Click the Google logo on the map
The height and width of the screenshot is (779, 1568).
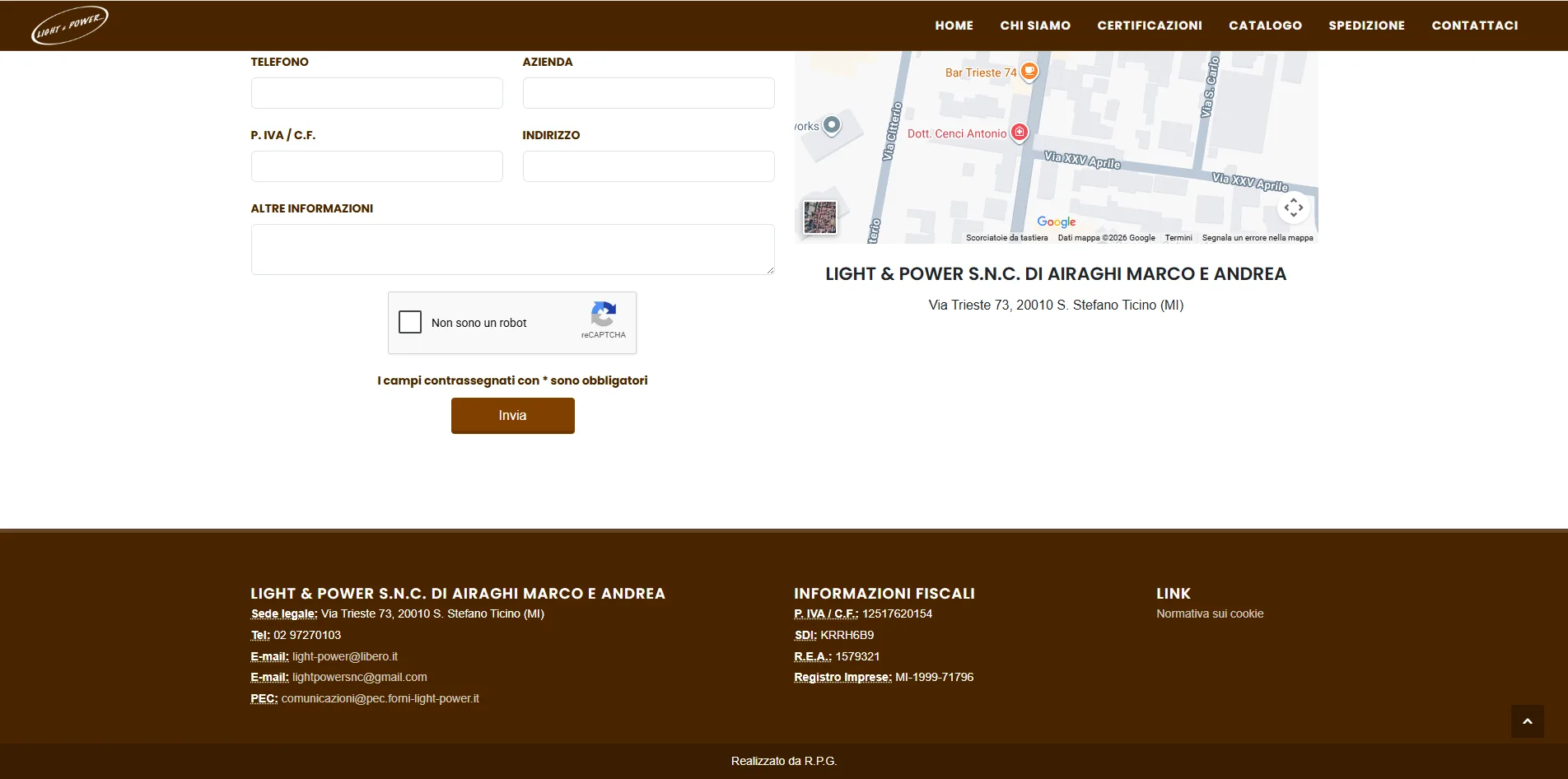[x=1057, y=222]
